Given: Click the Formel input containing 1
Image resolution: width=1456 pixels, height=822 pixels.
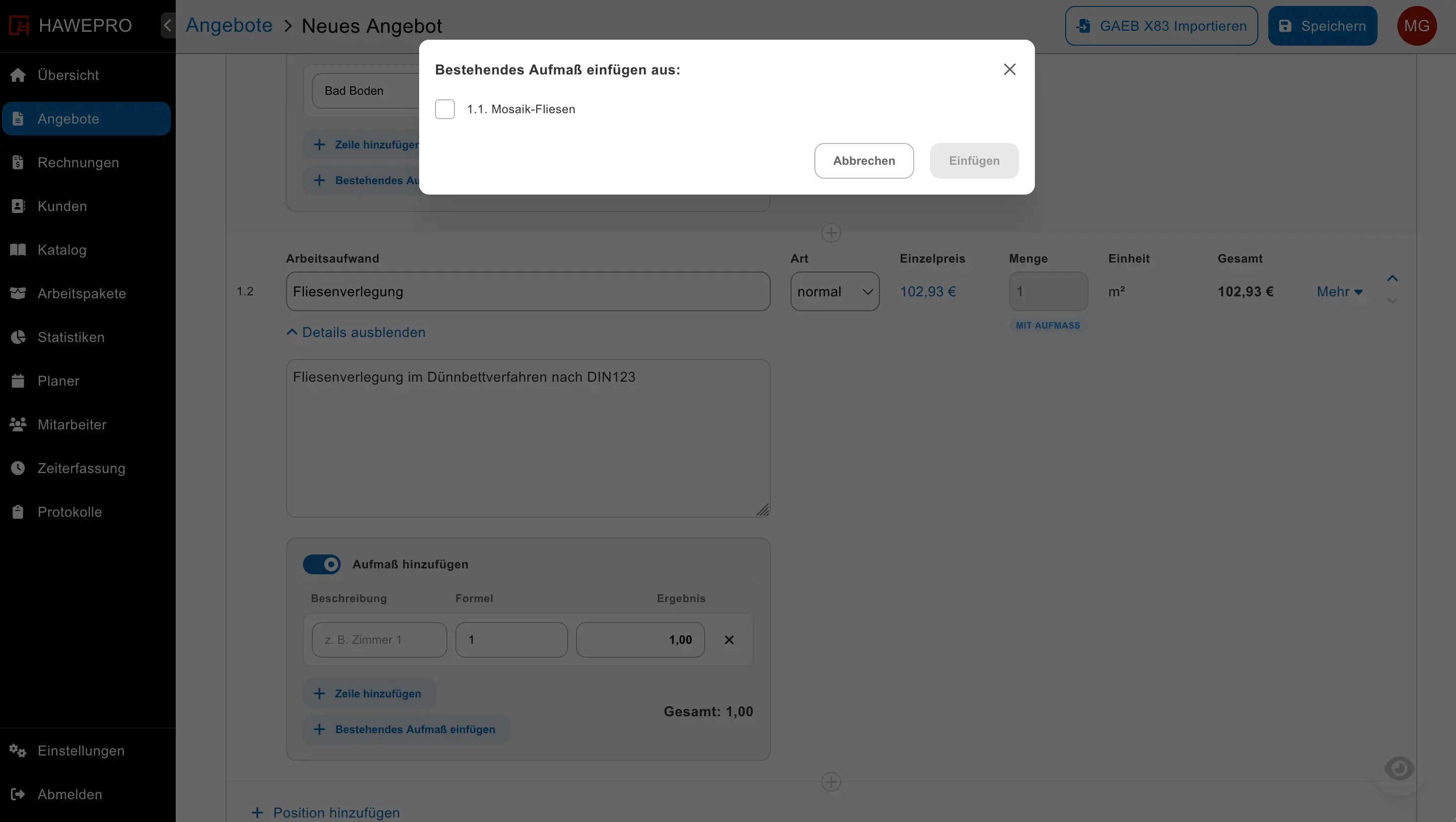Looking at the screenshot, I should coord(511,639).
